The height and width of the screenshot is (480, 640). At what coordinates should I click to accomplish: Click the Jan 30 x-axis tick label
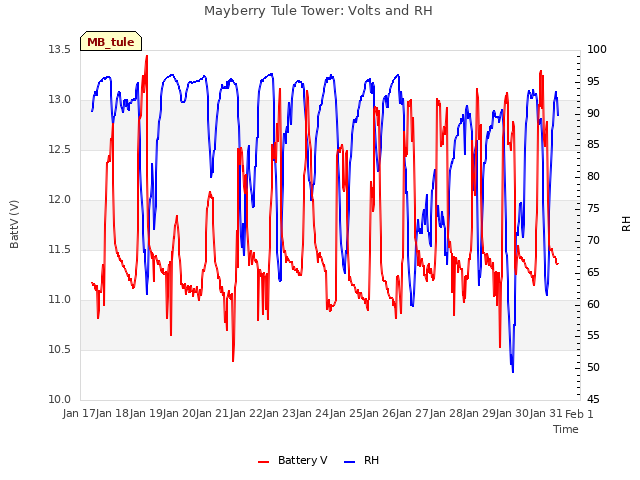point(512,413)
